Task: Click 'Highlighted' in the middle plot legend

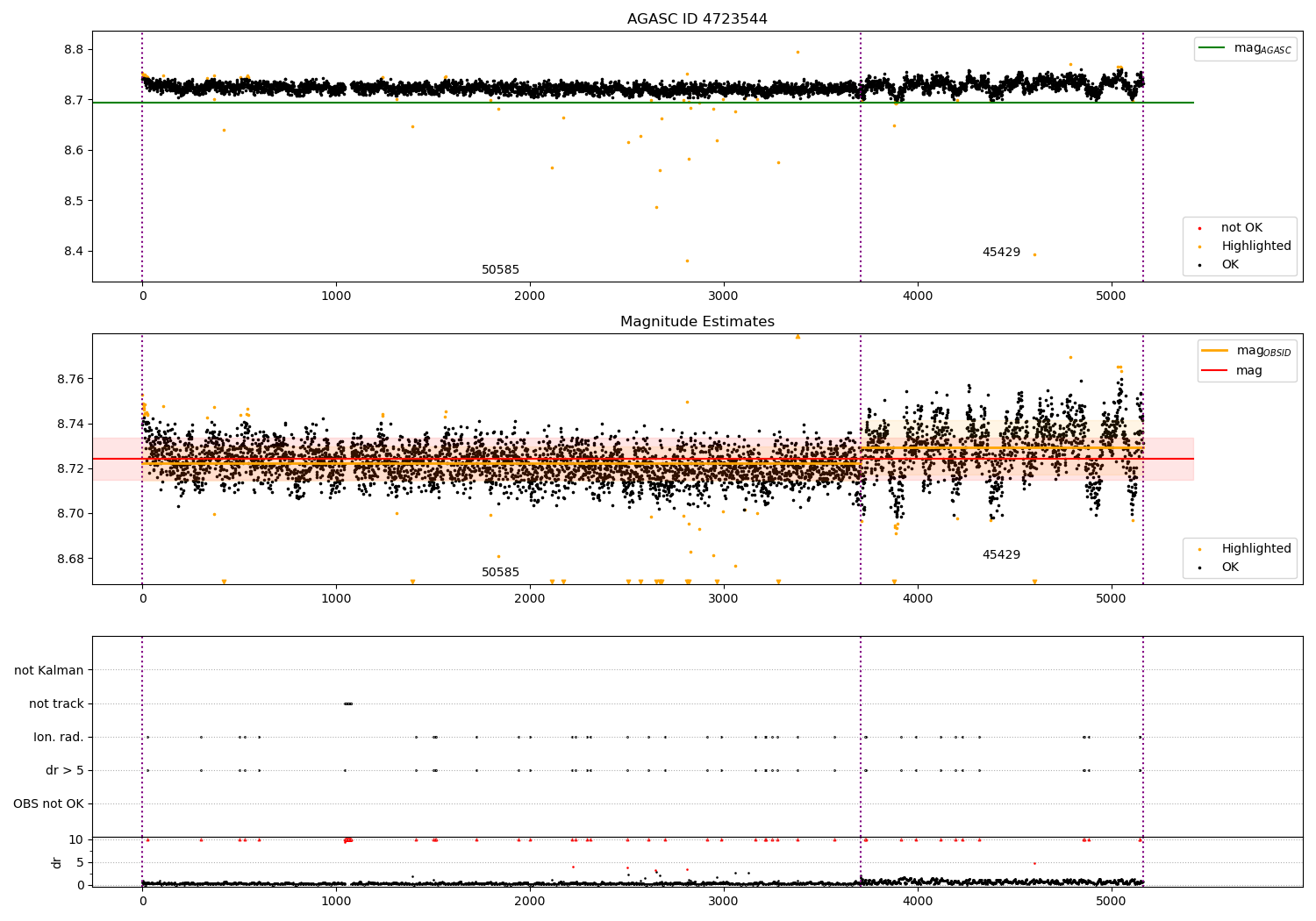Action: [x=1255, y=549]
